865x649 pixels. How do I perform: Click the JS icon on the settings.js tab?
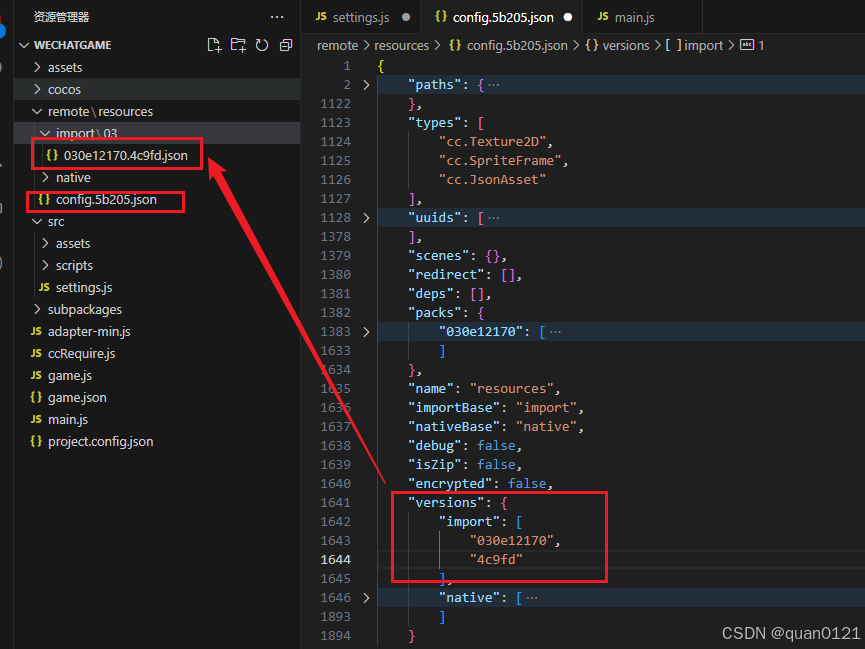click(322, 16)
